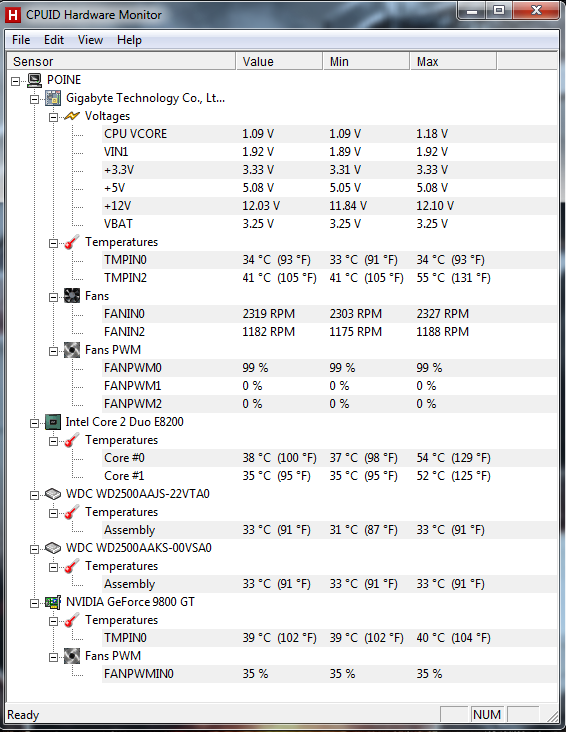Click the Voltages lightning bolt icon
The height and width of the screenshot is (732, 566).
tap(71, 116)
